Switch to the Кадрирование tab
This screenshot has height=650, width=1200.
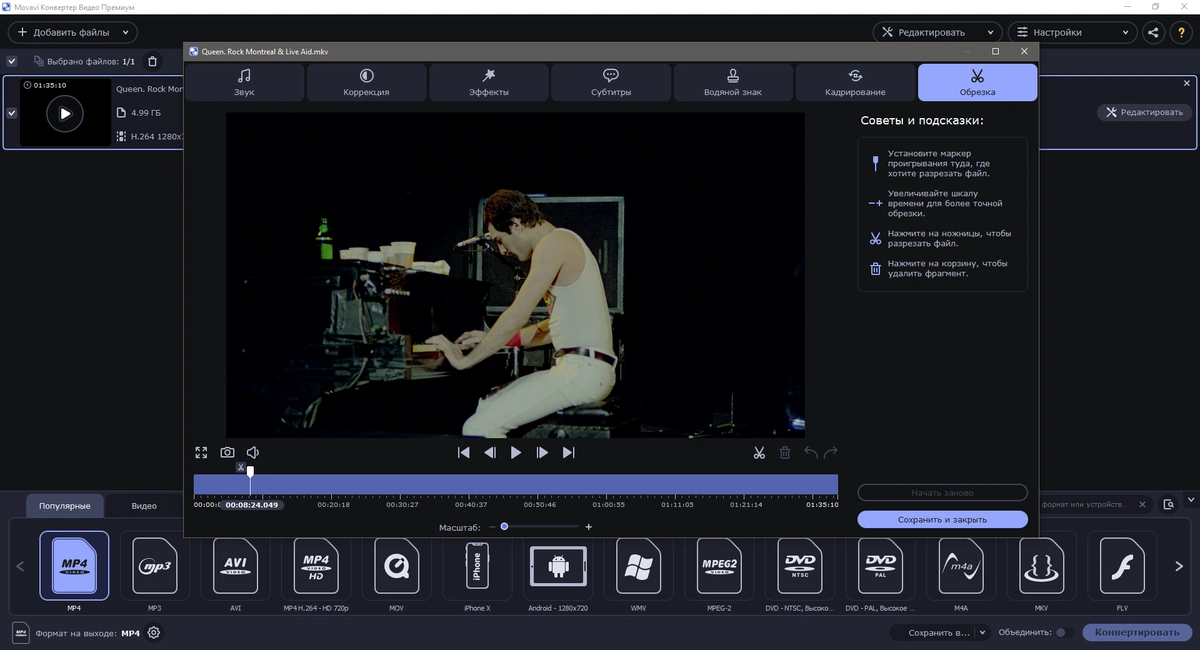(855, 82)
